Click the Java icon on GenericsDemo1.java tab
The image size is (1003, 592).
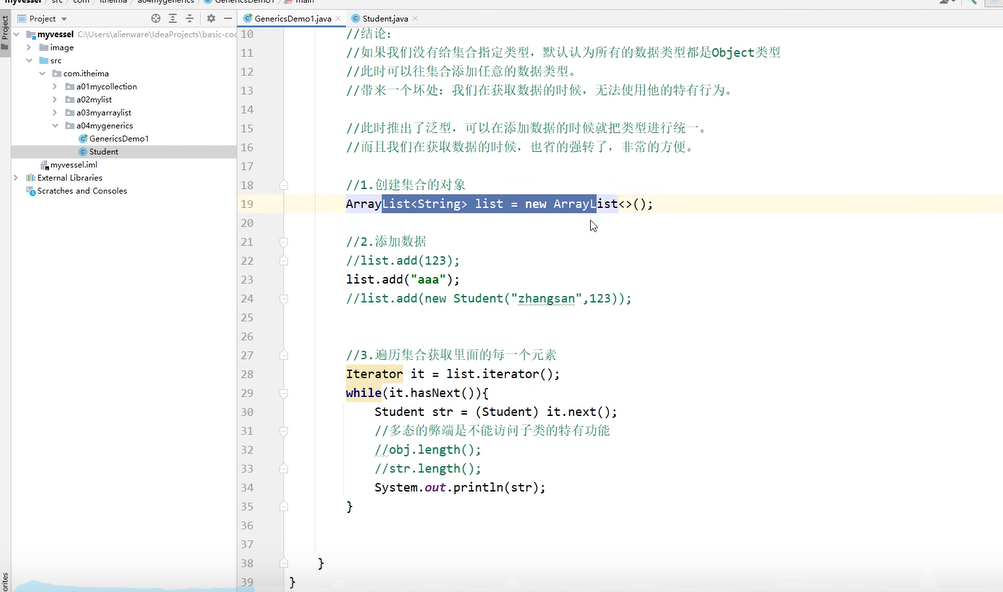[250, 17]
